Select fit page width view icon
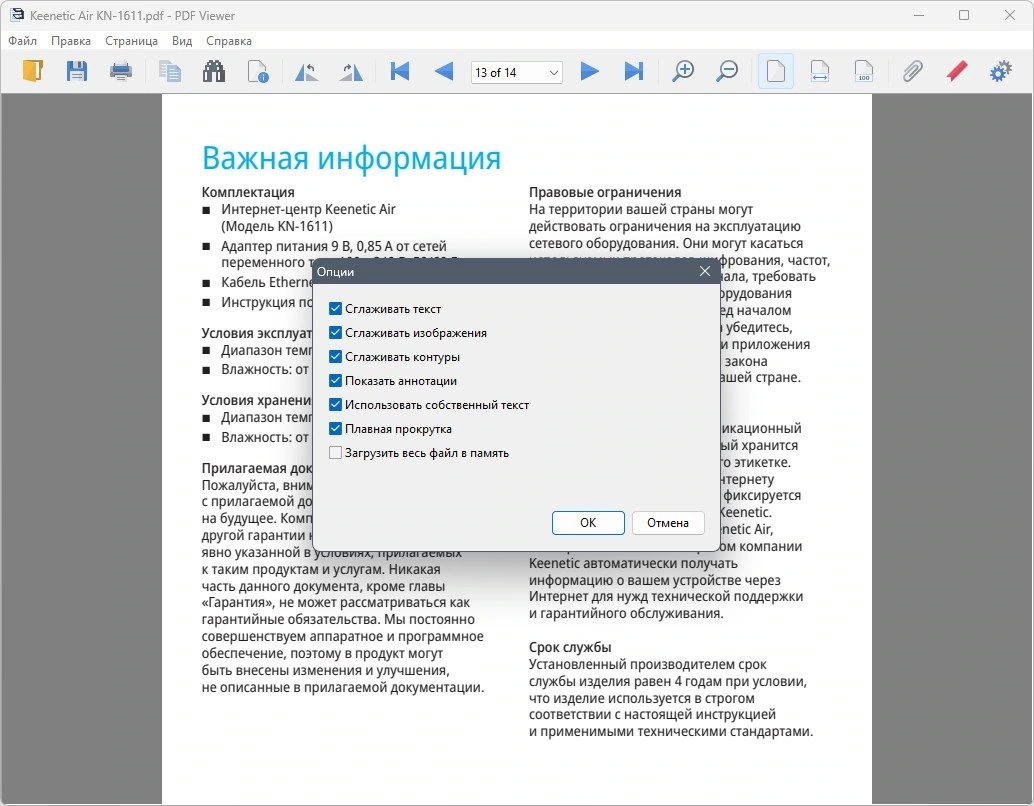The height and width of the screenshot is (806, 1034). point(820,71)
